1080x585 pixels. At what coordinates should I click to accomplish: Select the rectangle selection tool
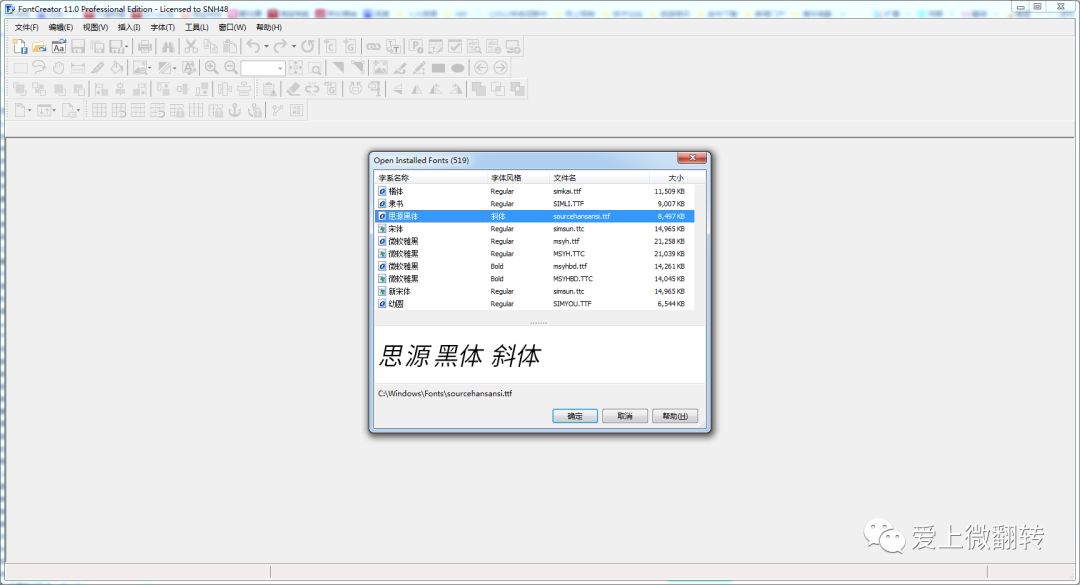[x=20, y=68]
